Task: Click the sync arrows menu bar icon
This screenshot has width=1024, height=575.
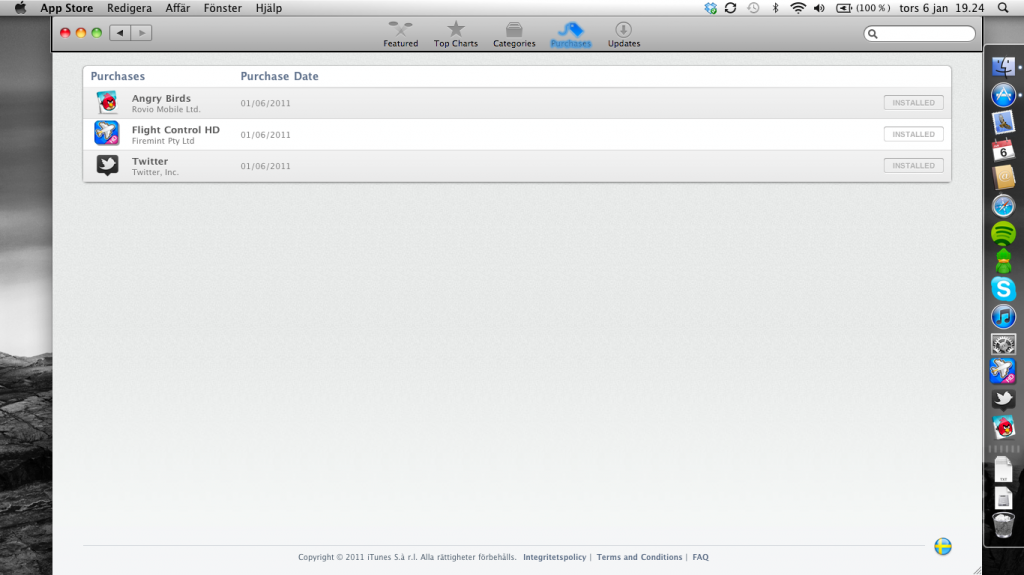Action: click(730, 8)
